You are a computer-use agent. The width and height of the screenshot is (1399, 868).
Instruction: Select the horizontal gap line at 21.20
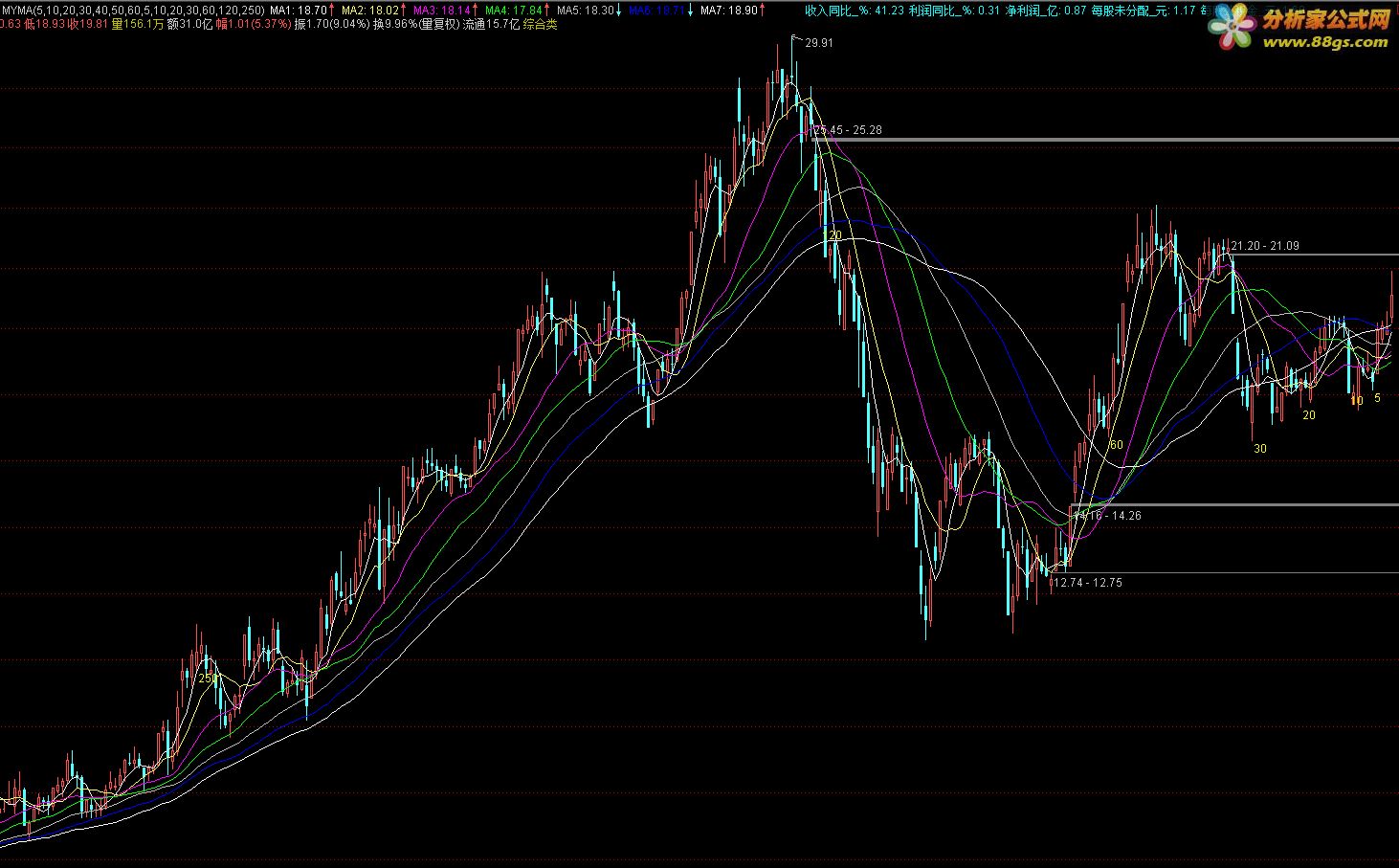coord(1314,255)
